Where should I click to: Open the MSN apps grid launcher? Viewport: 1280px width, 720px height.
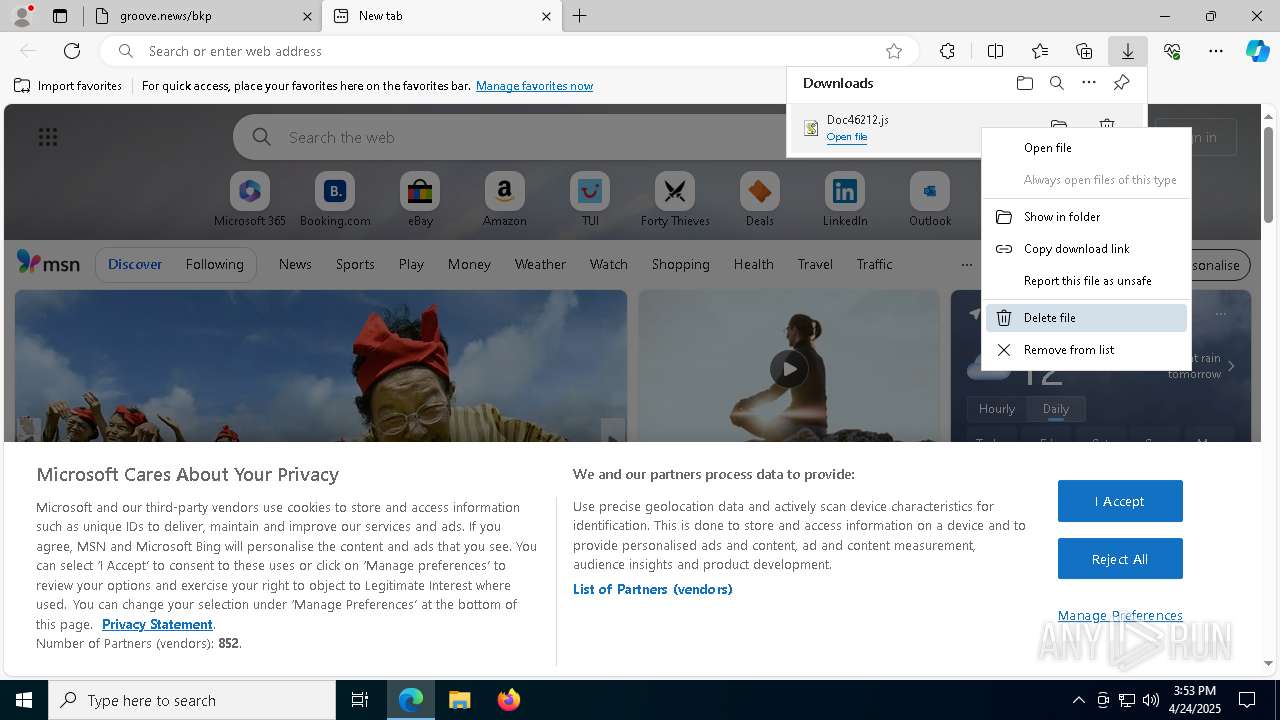[x=47, y=137]
